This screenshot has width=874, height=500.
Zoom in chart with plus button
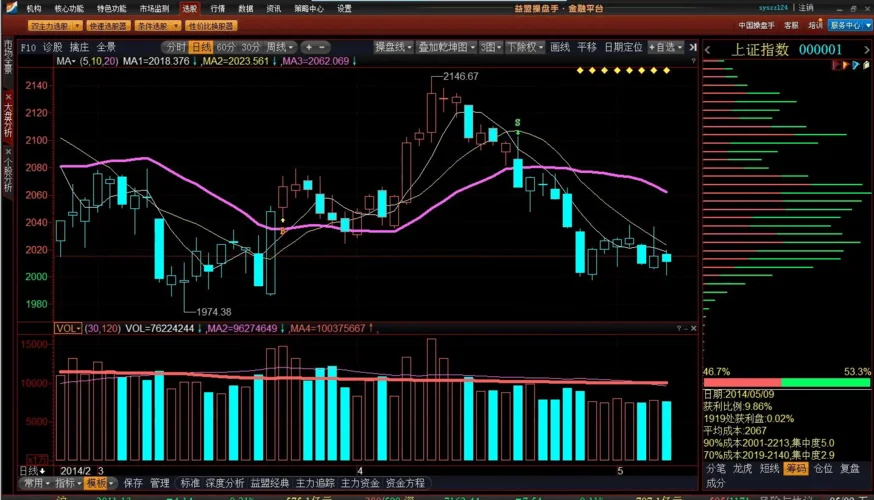click(309, 47)
